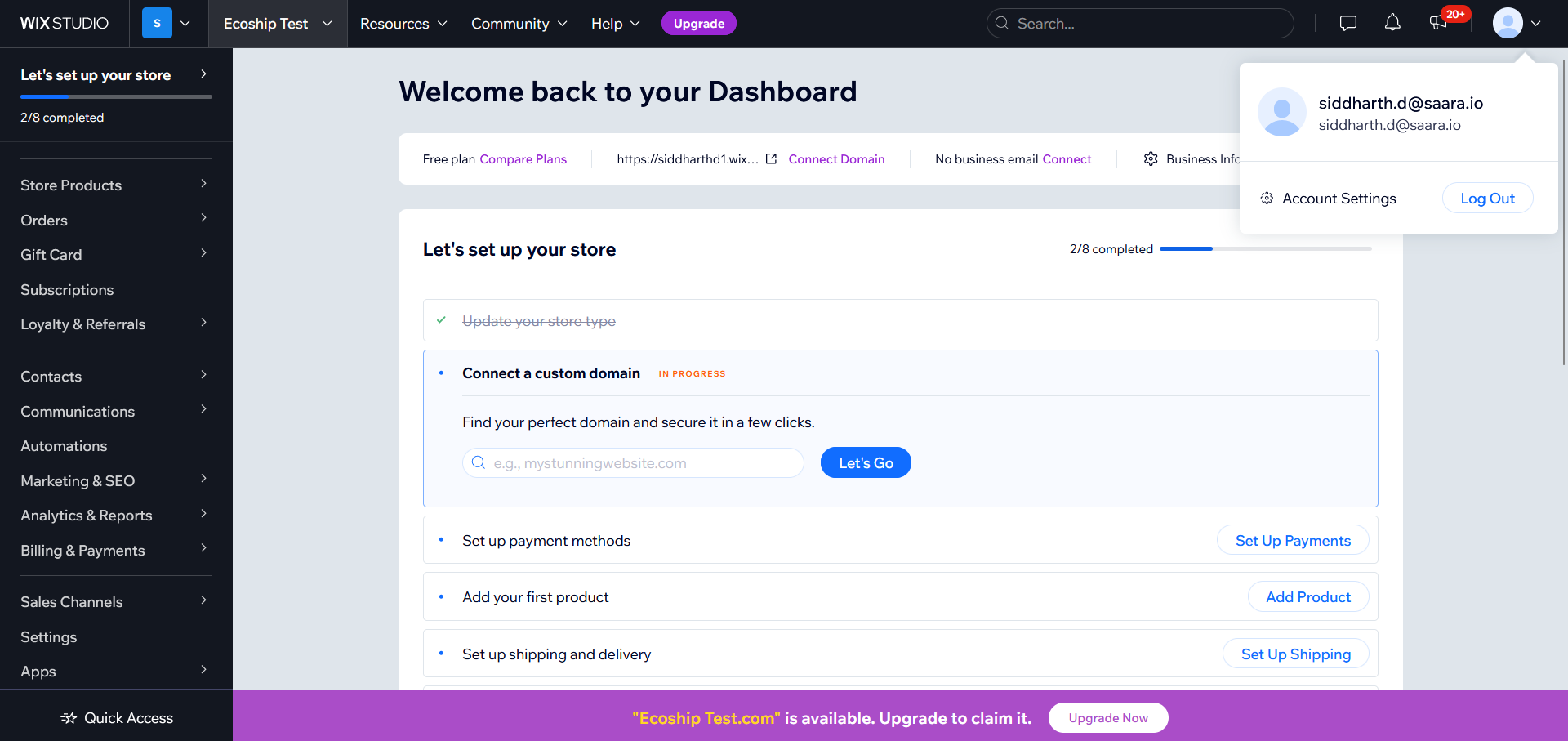Open the chat messages icon in header
Screen dimensions: 1568x741
coord(1347,23)
